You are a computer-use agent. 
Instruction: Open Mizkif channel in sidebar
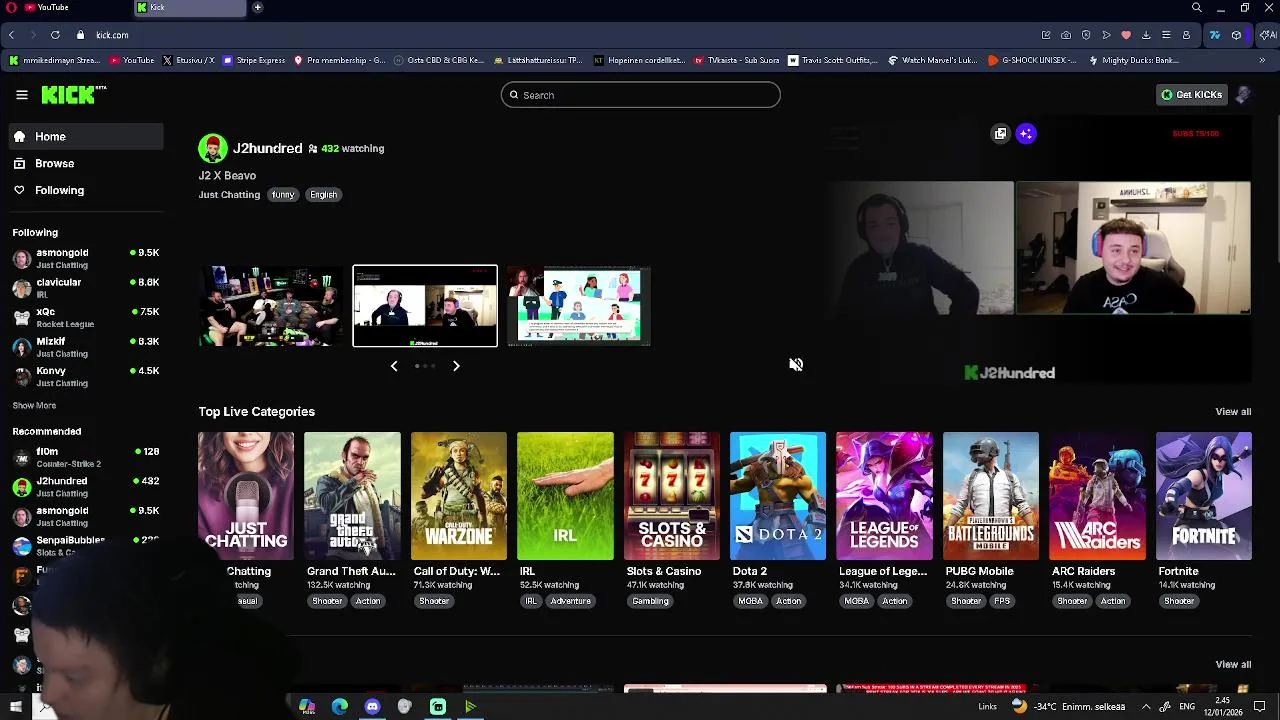tap(85, 347)
